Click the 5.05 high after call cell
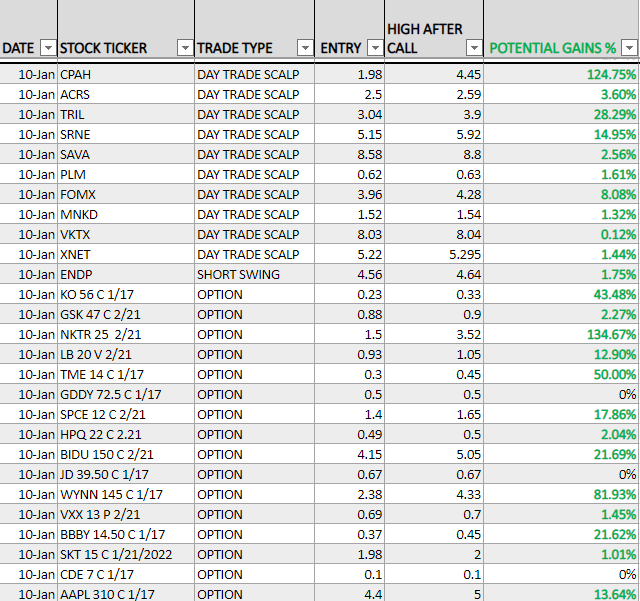 pos(434,454)
